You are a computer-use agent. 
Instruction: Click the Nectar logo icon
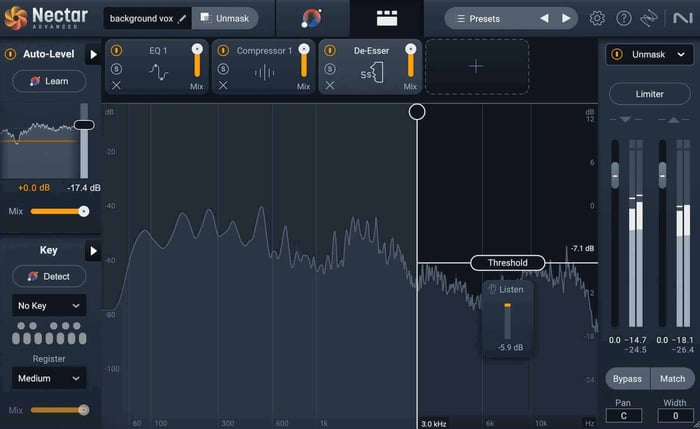pos(16,18)
